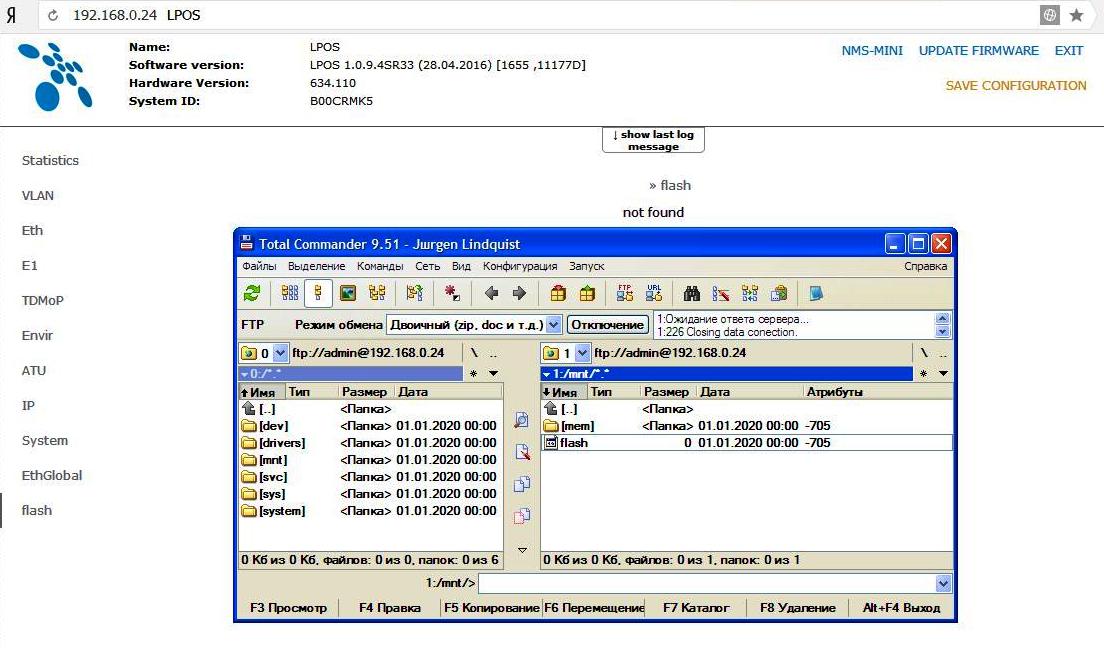Click F7 Каталог button

coord(696,608)
